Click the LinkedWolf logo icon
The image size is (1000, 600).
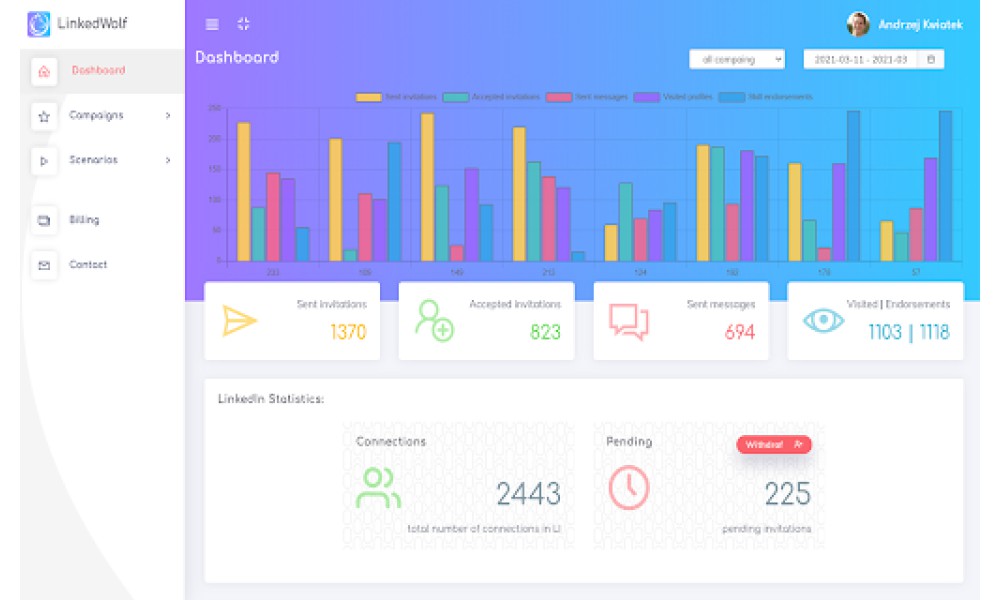[x=38, y=24]
